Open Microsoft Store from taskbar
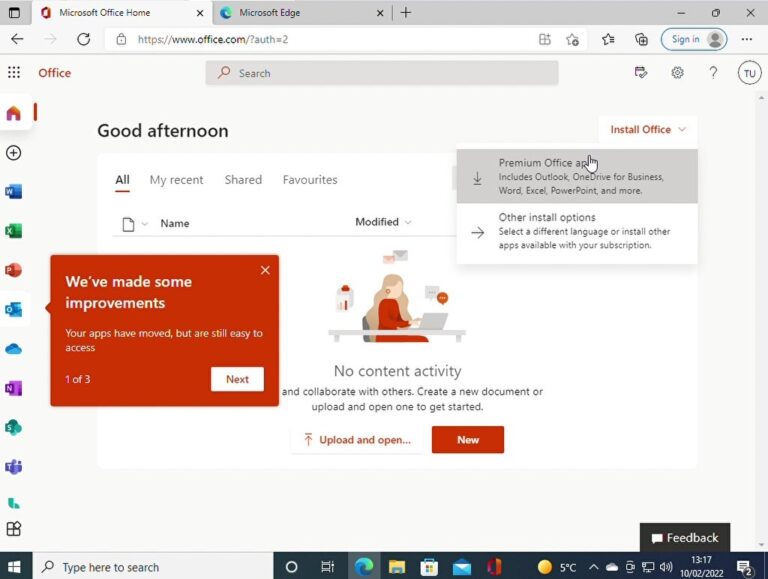The width and height of the screenshot is (768, 579). (x=429, y=567)
